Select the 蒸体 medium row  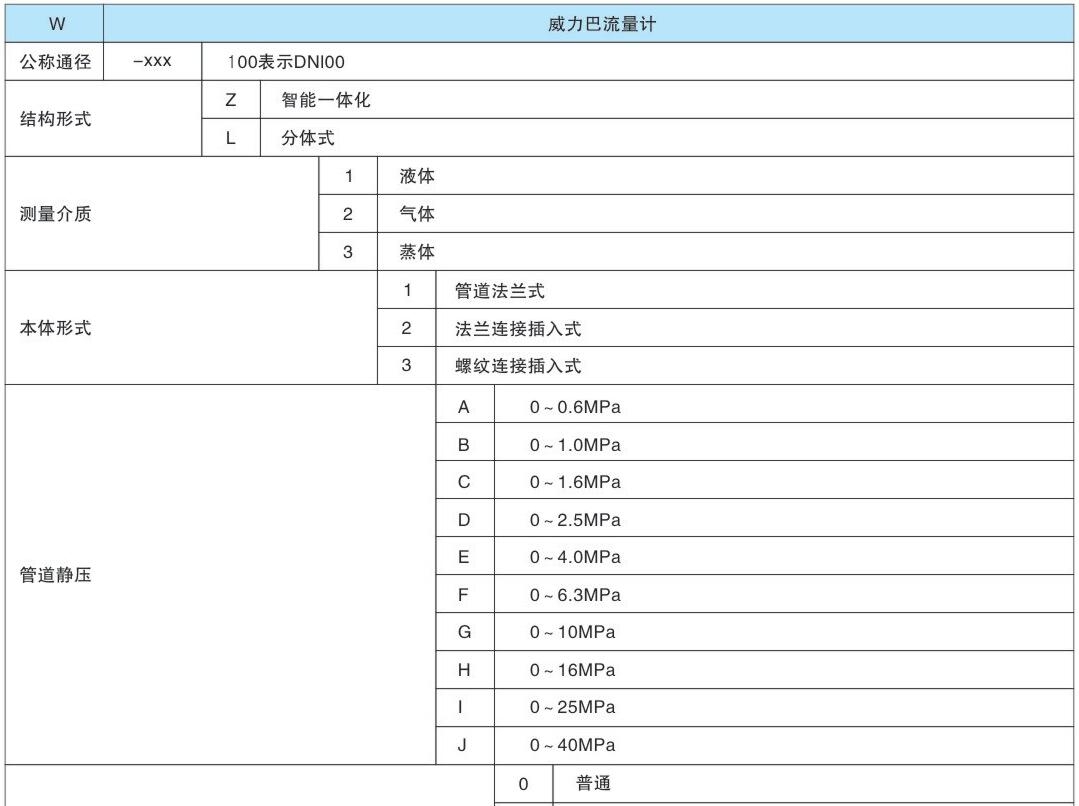click(417, 252)
